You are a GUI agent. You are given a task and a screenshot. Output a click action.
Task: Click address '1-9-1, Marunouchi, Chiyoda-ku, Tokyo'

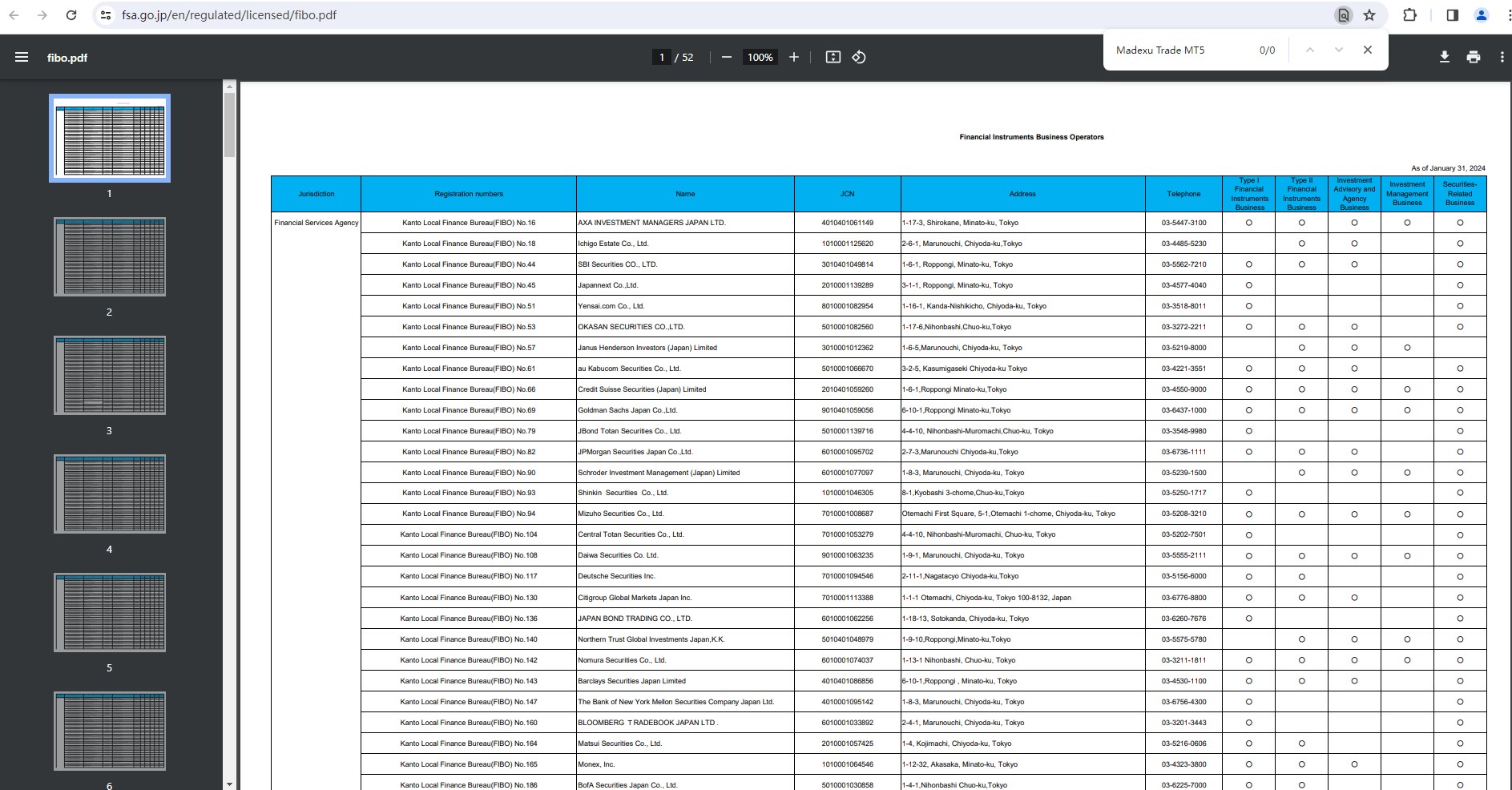point(963,555)
